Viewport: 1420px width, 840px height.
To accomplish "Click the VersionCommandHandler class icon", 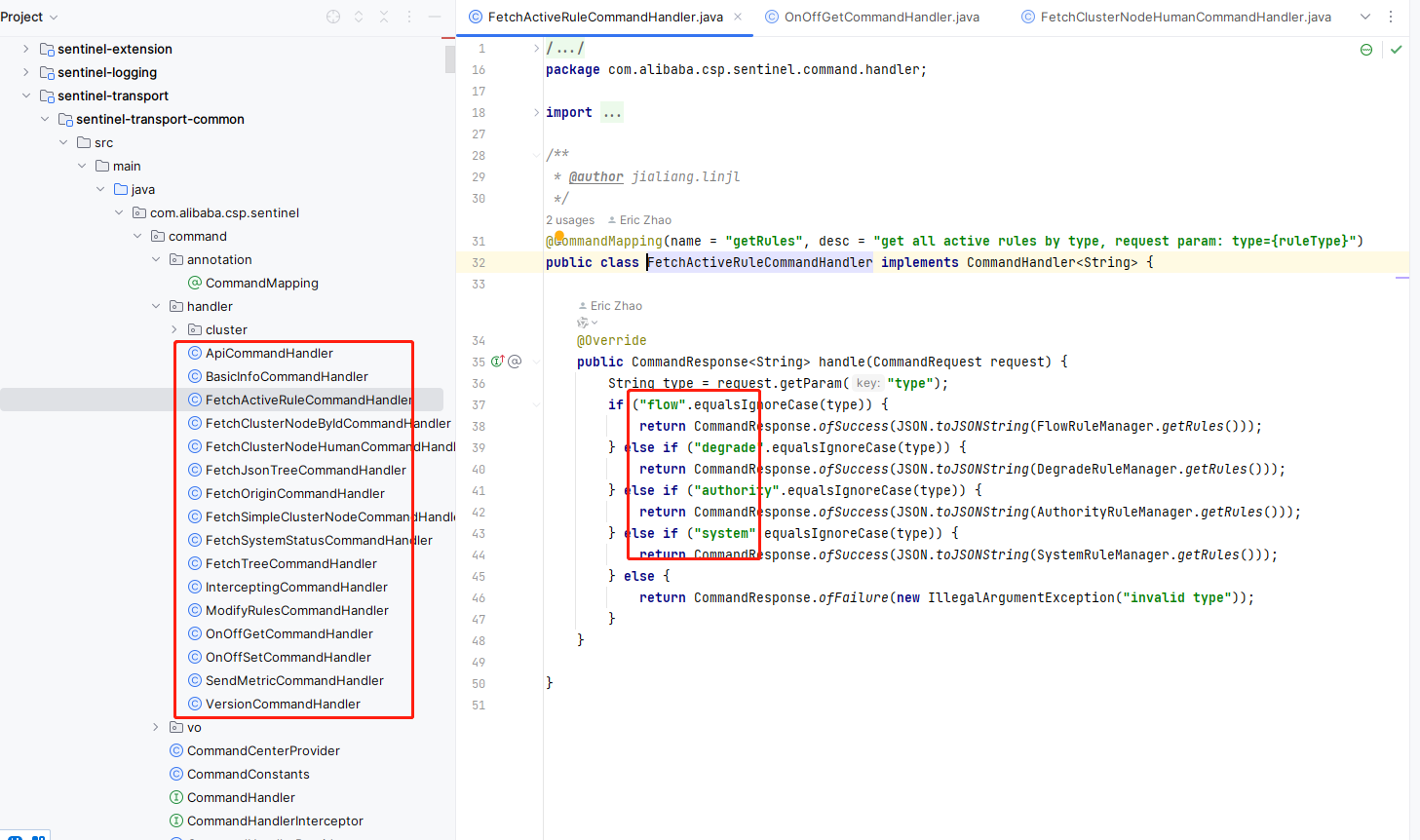I will [195, 704].
